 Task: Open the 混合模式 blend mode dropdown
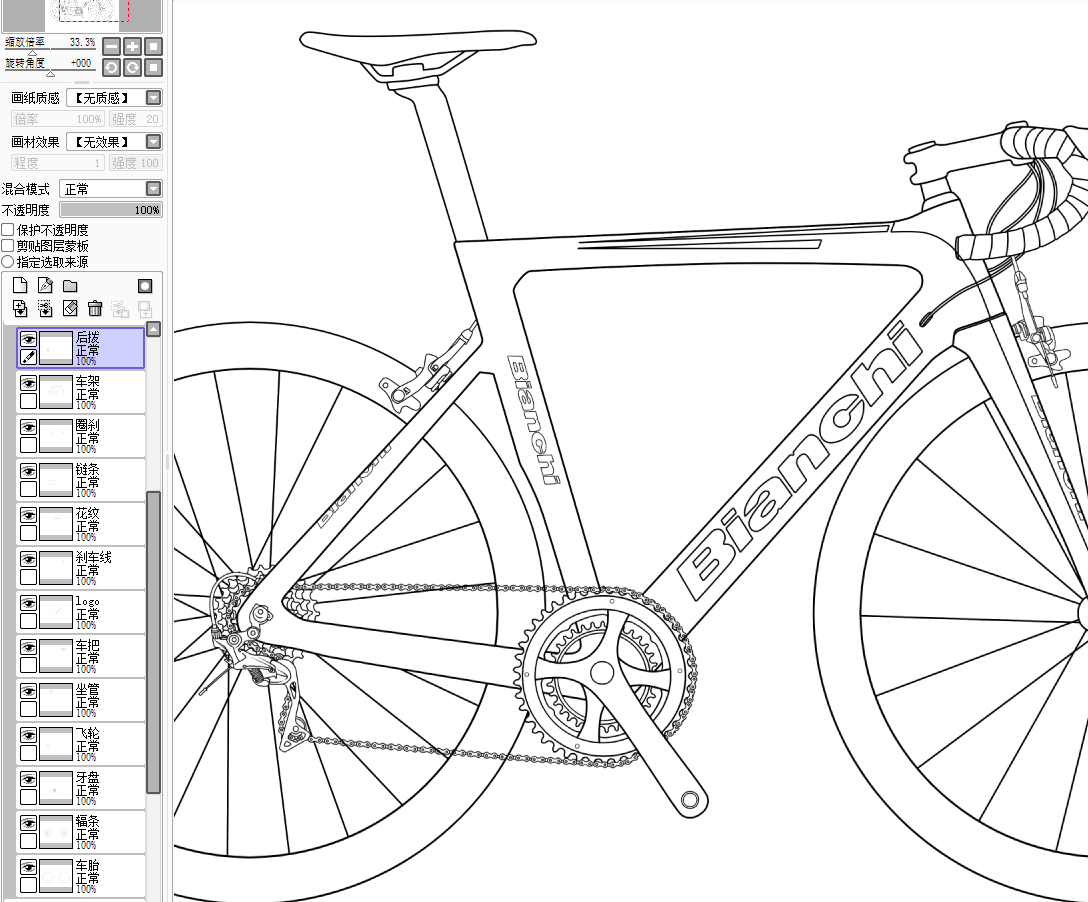tap(153, 189)
